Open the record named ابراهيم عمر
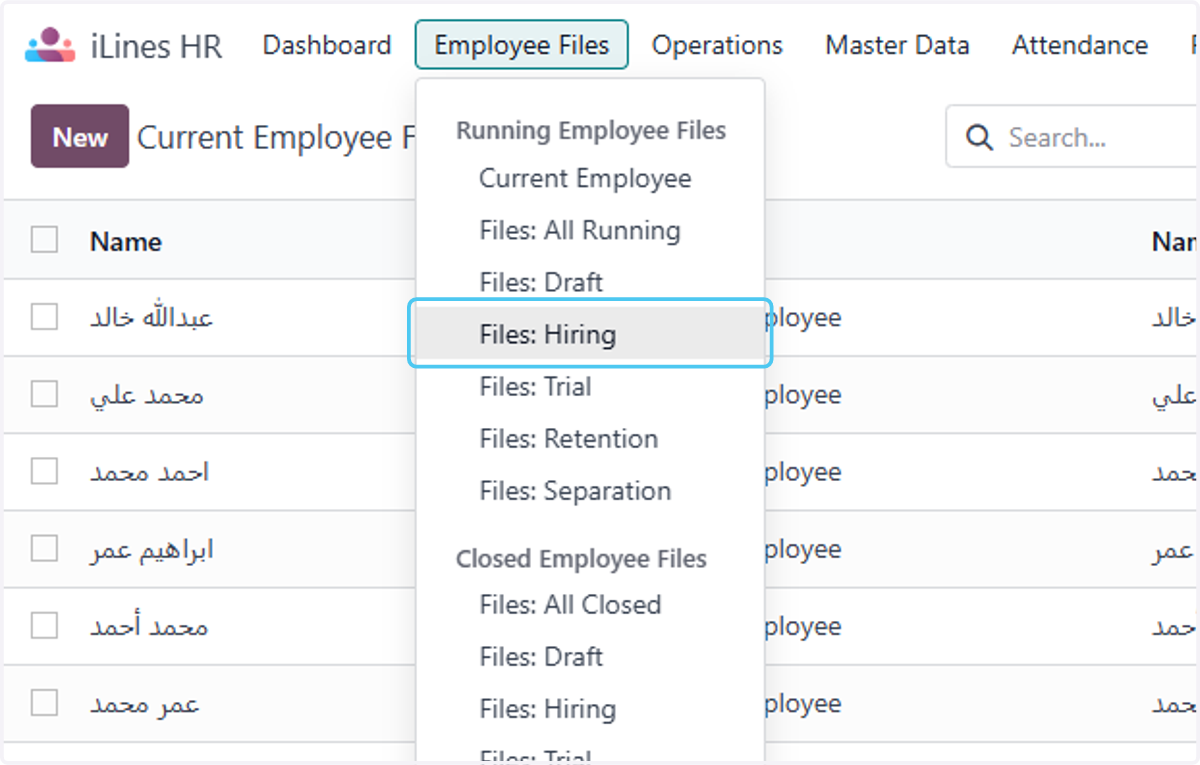 (x=151, y=549)
